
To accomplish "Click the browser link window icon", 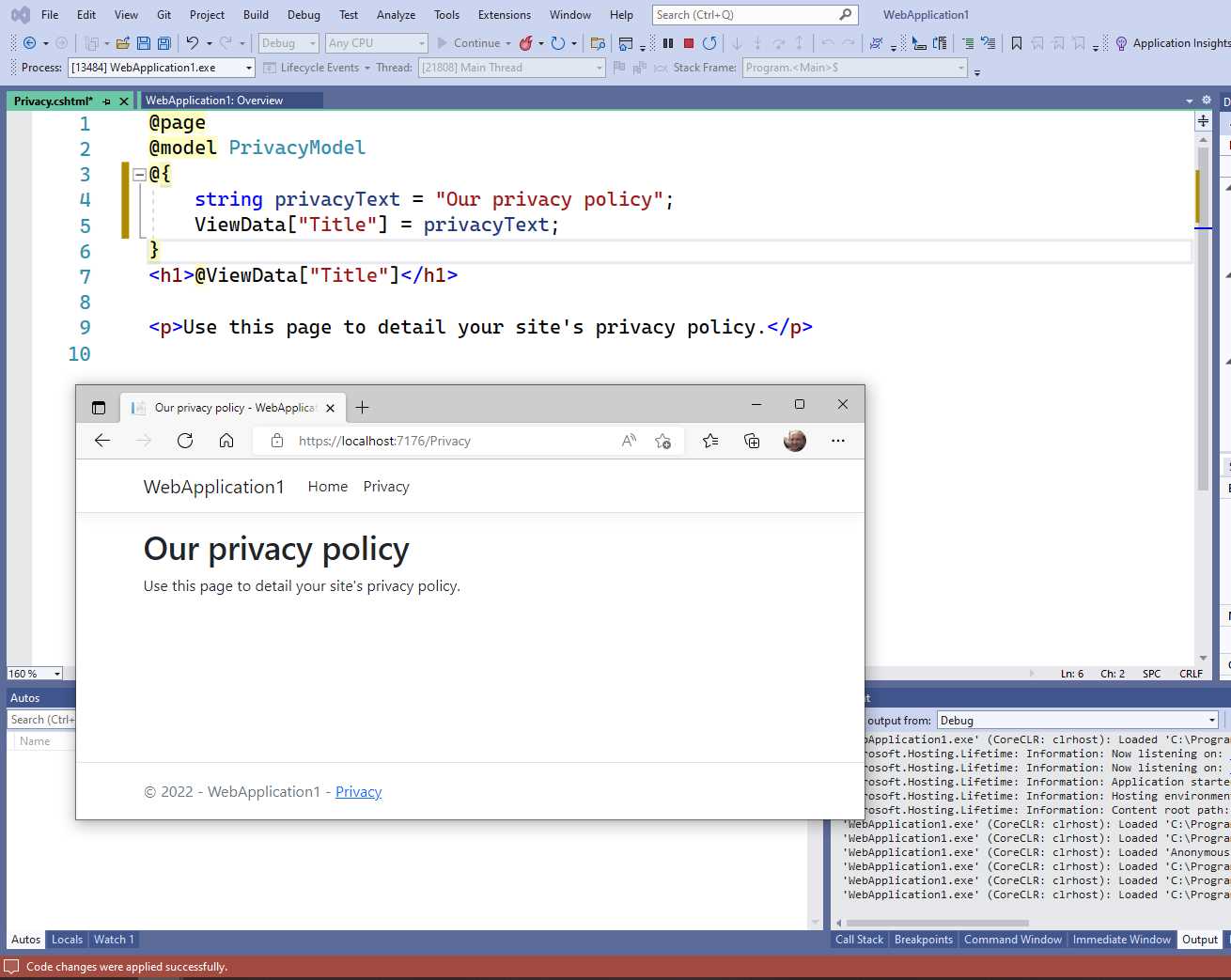I will 626,43.
